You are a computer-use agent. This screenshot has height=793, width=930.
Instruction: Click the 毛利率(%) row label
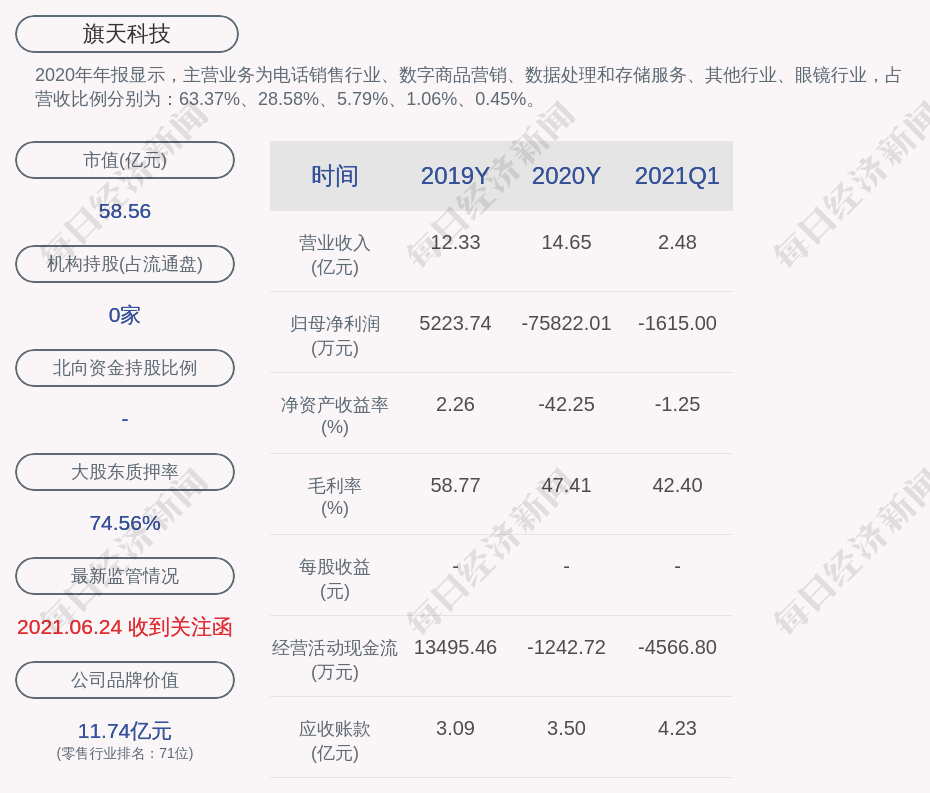[x=335, y=497]
